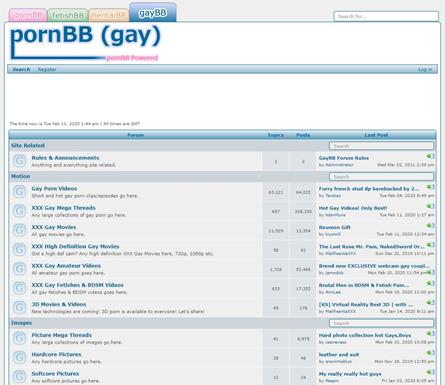Click forum icon beside Rules & Announcements
This screenshot has width=445, height=385.
pos(20,161)
